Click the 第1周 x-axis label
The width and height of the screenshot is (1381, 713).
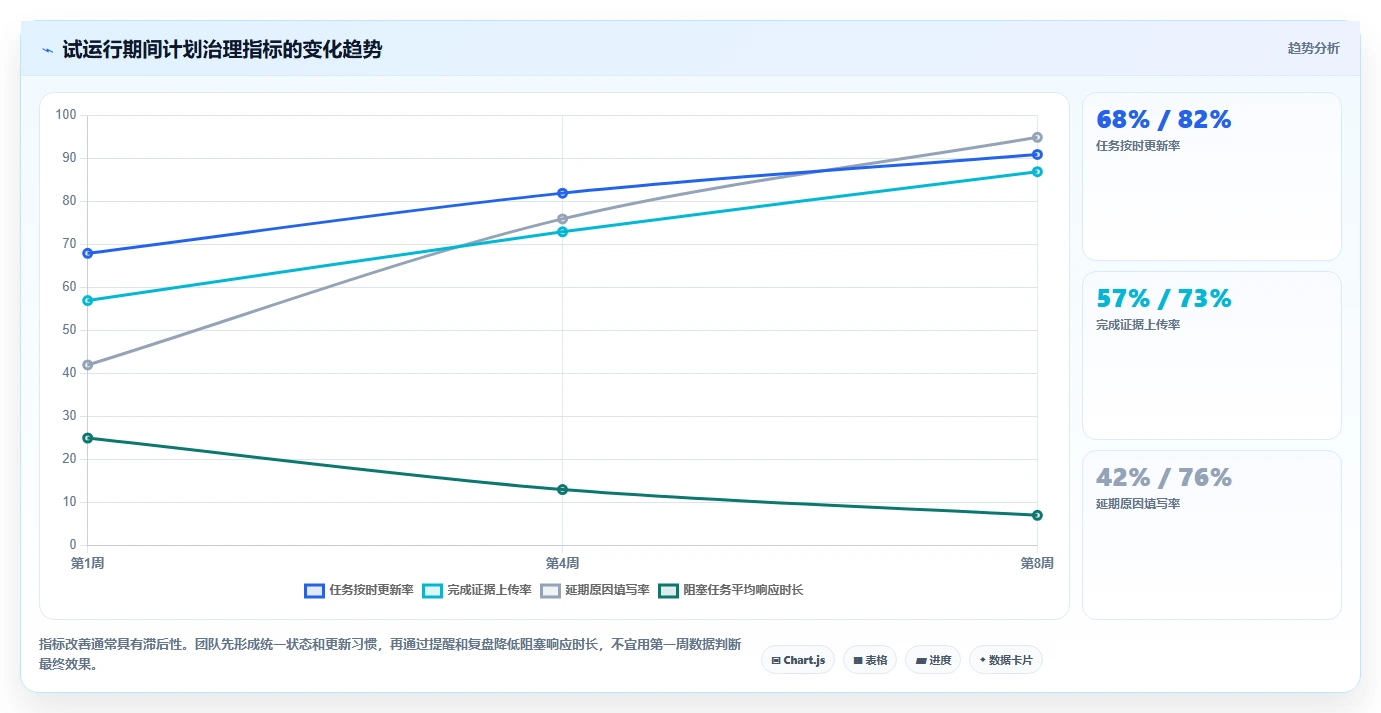pos(88,563)
